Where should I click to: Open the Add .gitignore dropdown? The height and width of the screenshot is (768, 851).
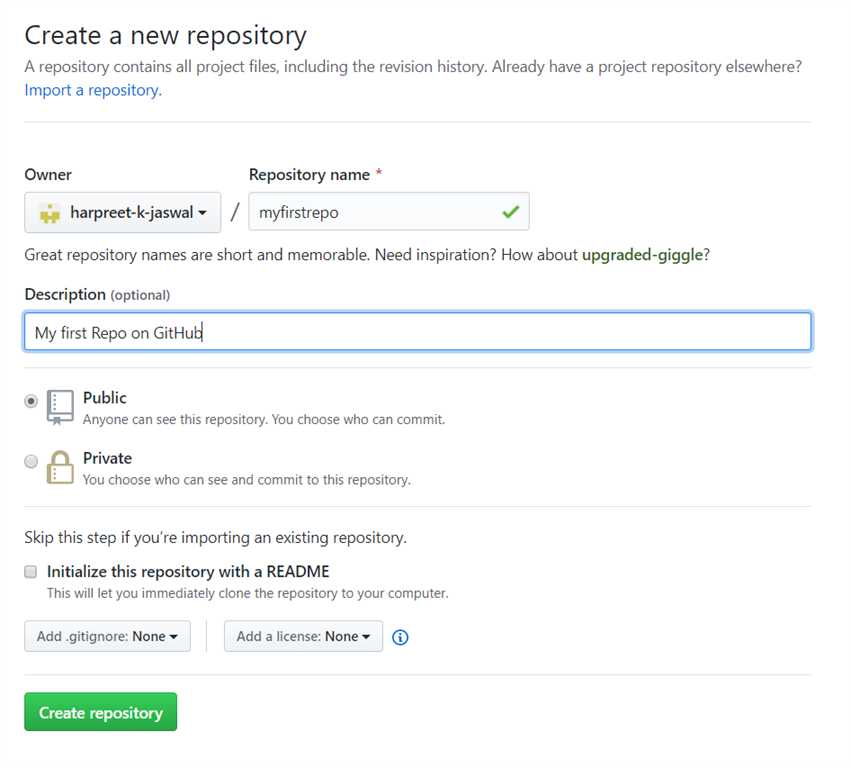tap(107, 636)
